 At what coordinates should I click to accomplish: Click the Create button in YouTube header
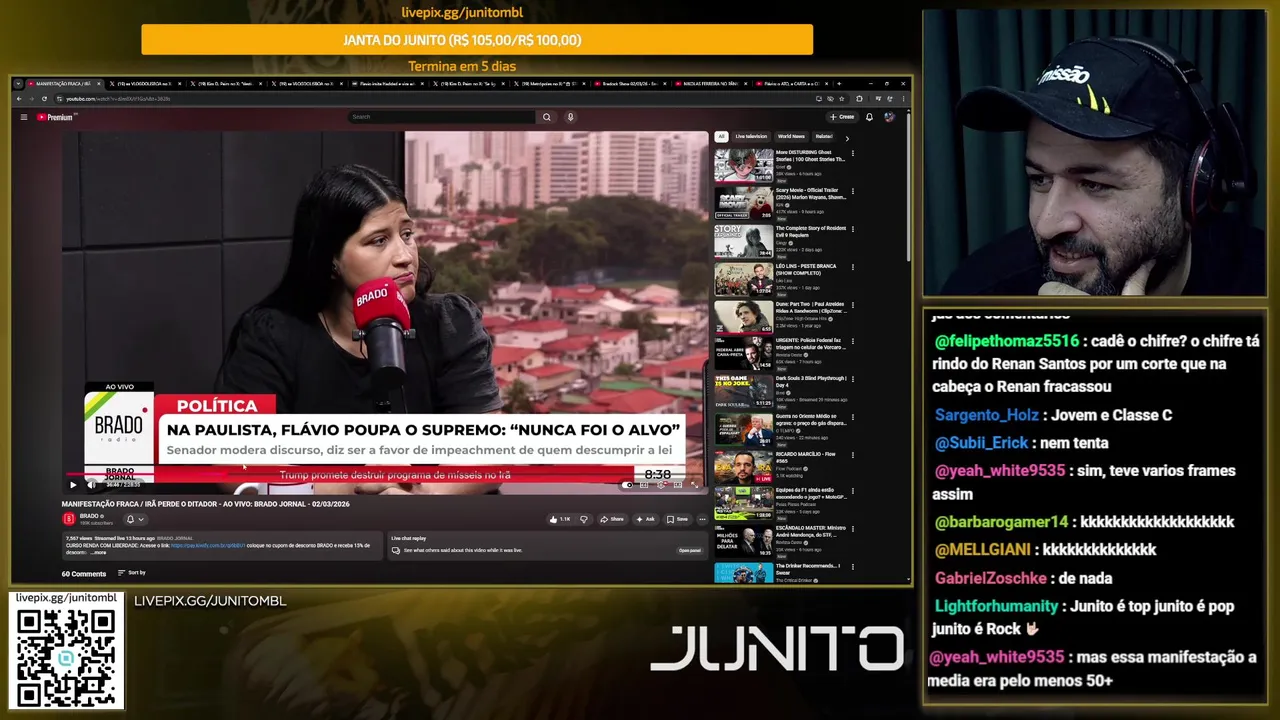[842, 117]
